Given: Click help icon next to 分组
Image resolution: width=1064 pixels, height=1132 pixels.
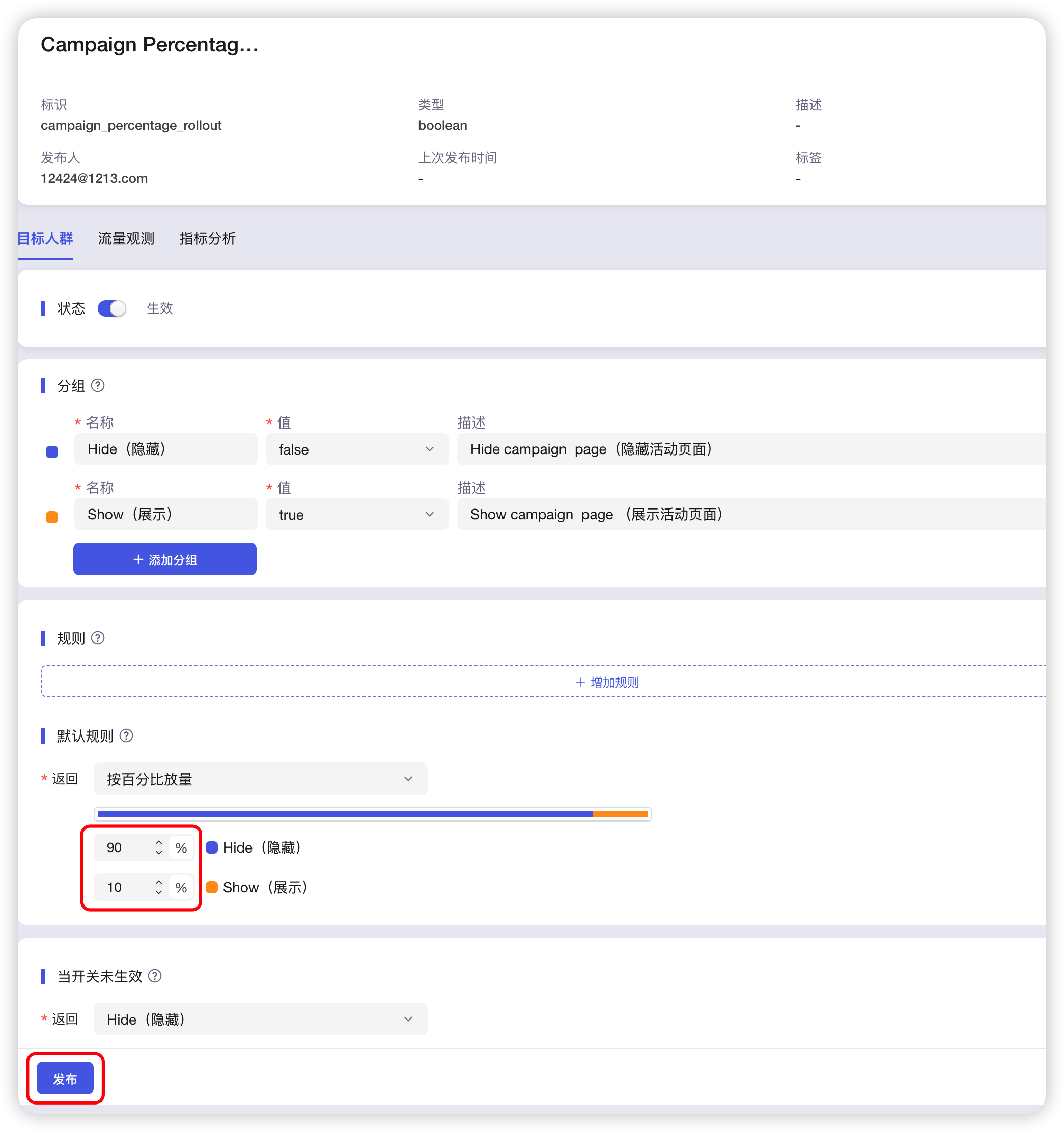Looking at the screenshot, I should pos(97,385).
